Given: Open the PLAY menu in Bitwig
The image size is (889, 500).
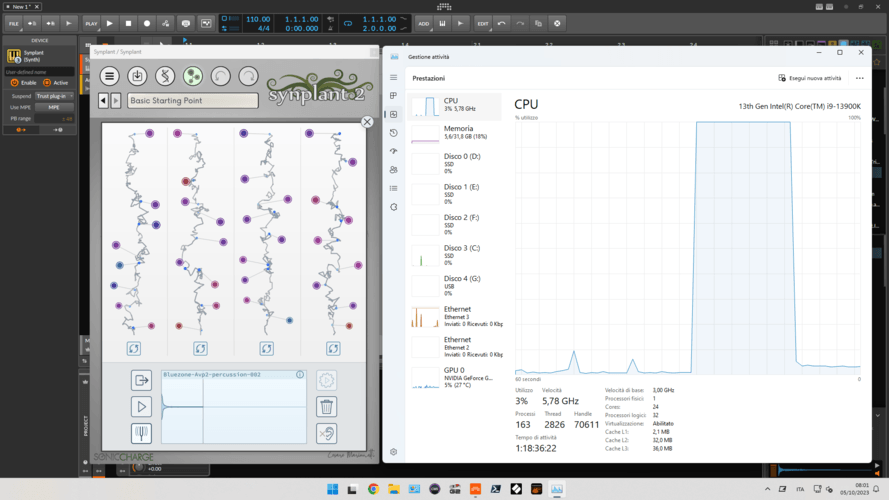Looking at the screenshot, I should point(91,24).
